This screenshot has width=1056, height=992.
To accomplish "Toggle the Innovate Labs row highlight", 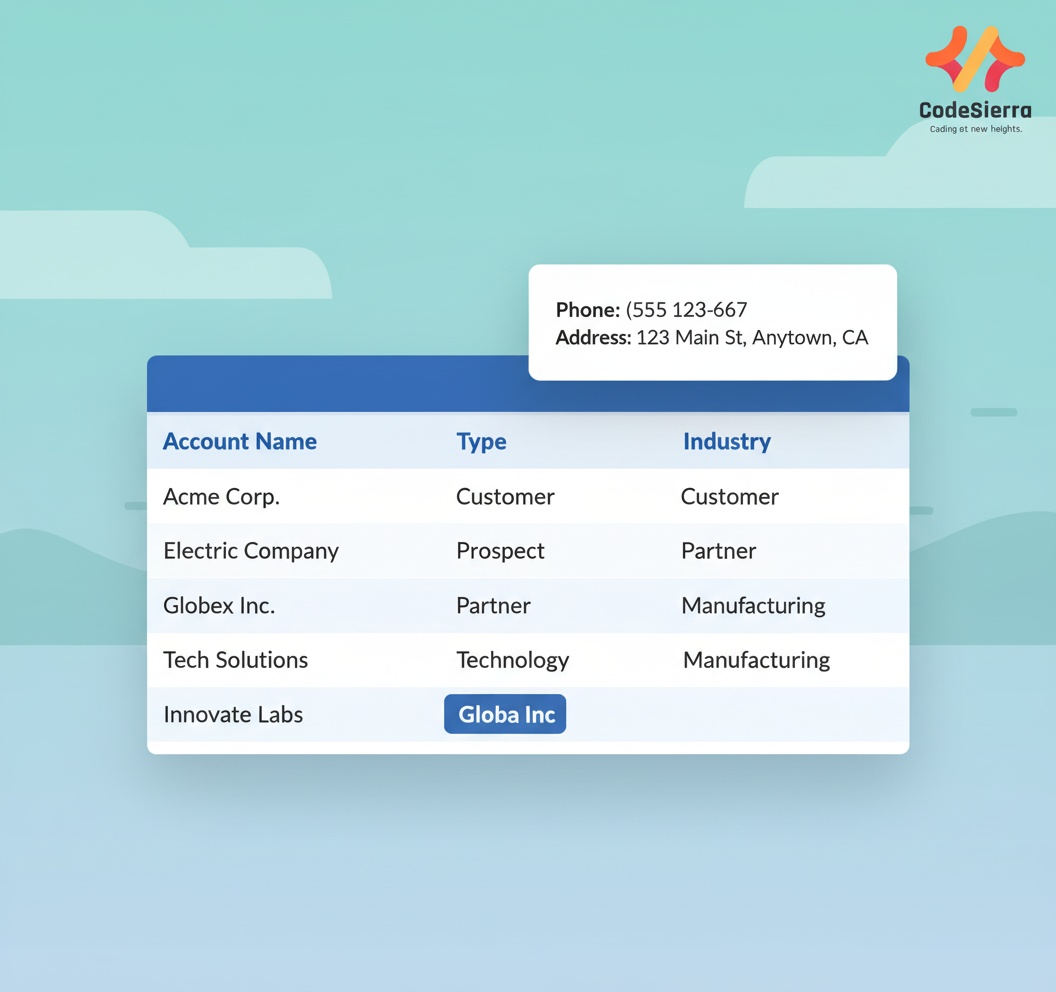I will tap(233, 714).
